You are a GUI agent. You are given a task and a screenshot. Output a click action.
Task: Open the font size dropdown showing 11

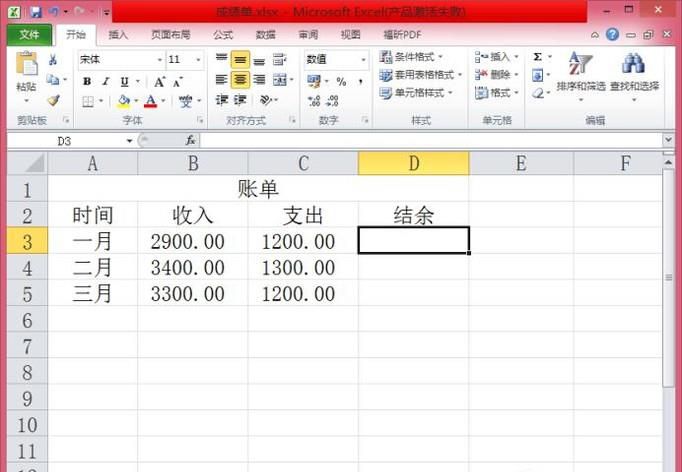pyautogui.click(x=198, y=60)
